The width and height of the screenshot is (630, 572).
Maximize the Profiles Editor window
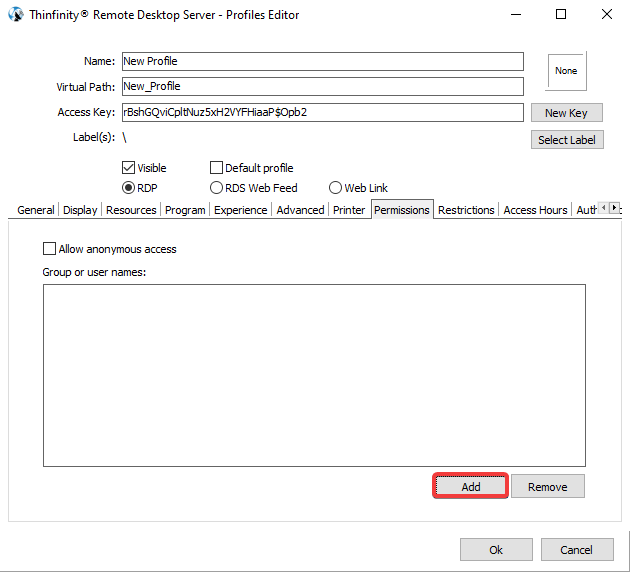(x=561, y=14)
